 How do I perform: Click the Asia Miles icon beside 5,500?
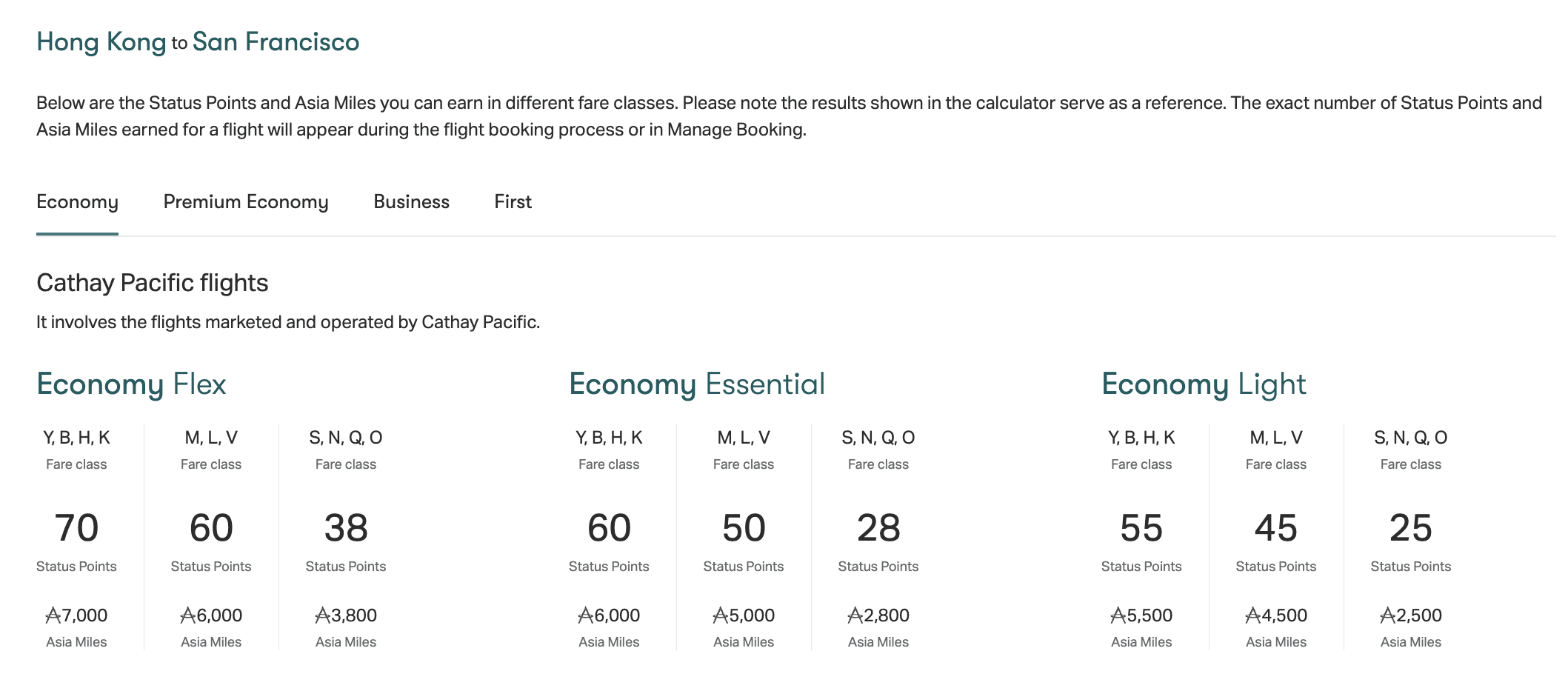pos(1118,615)
